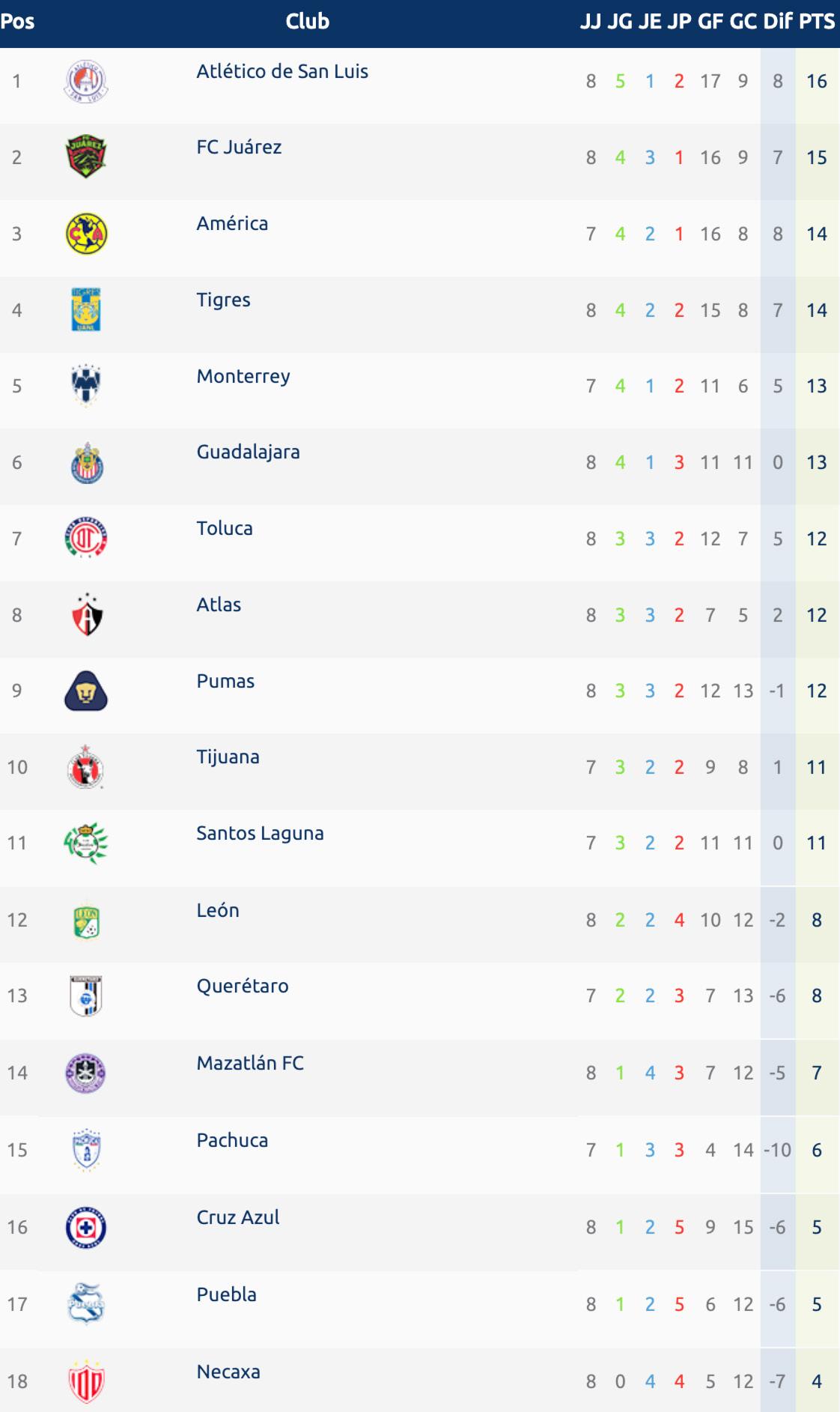
Task: Click the Atlético de San Luis crest
Action: pos(86,81)
